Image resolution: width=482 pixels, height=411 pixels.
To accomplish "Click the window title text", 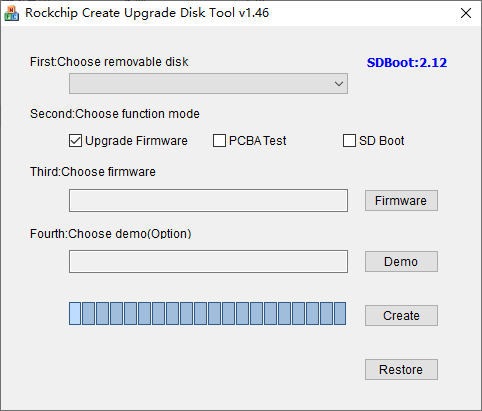I will tap(147, 13).
